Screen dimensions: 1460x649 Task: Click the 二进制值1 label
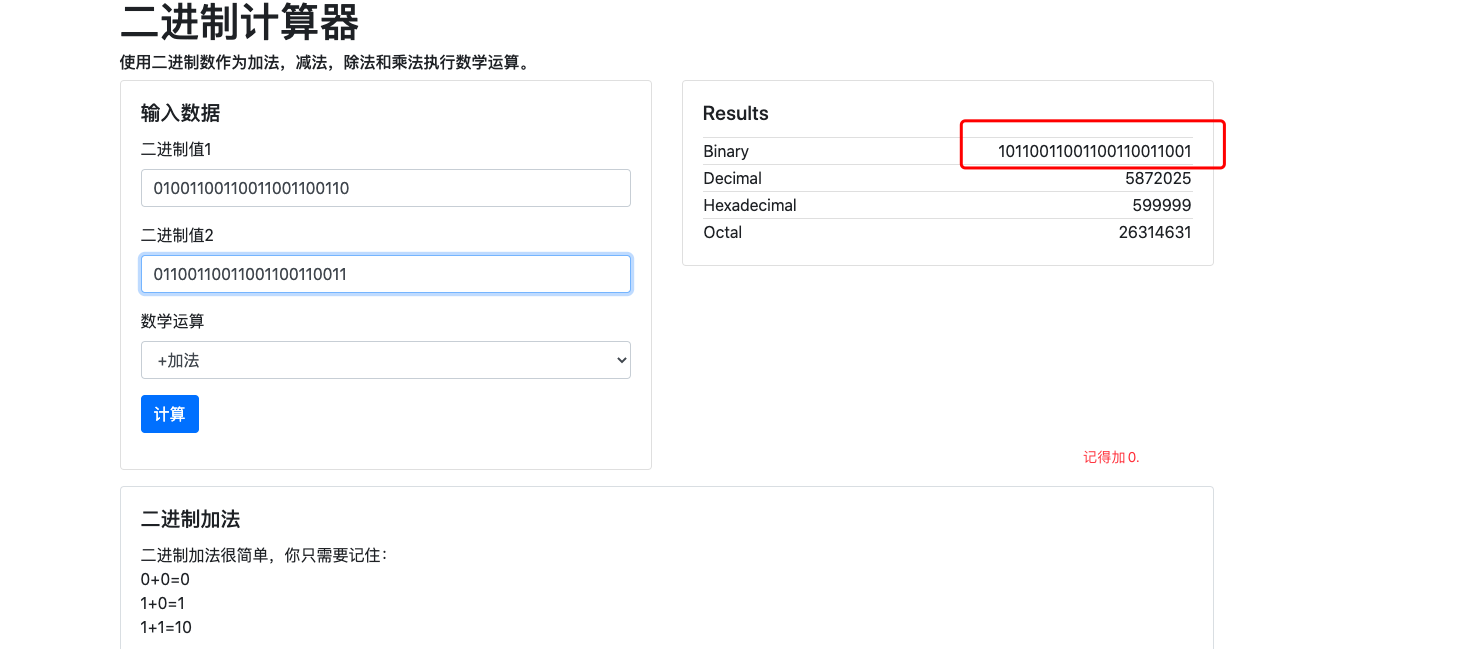pos(177,150)
